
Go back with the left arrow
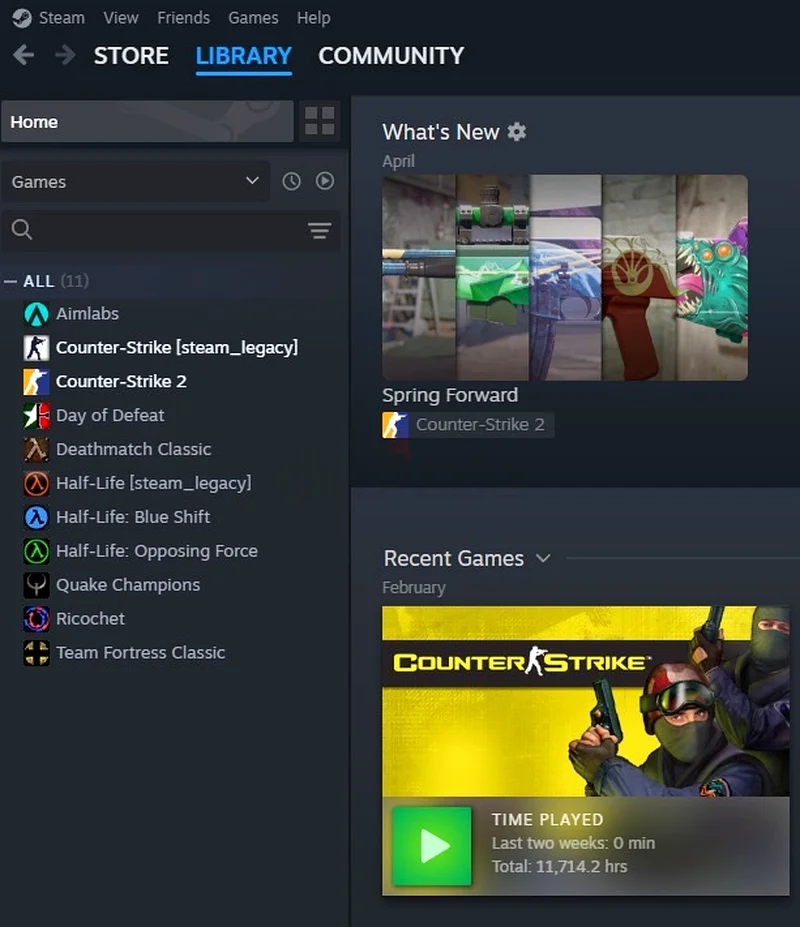coord(24,55)
